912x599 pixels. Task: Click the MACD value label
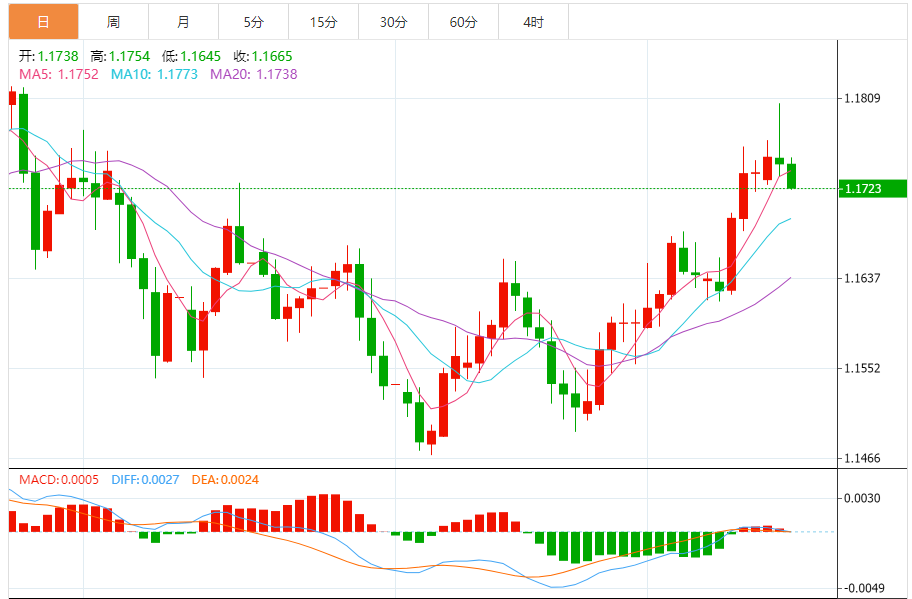(x=59, y=480)
